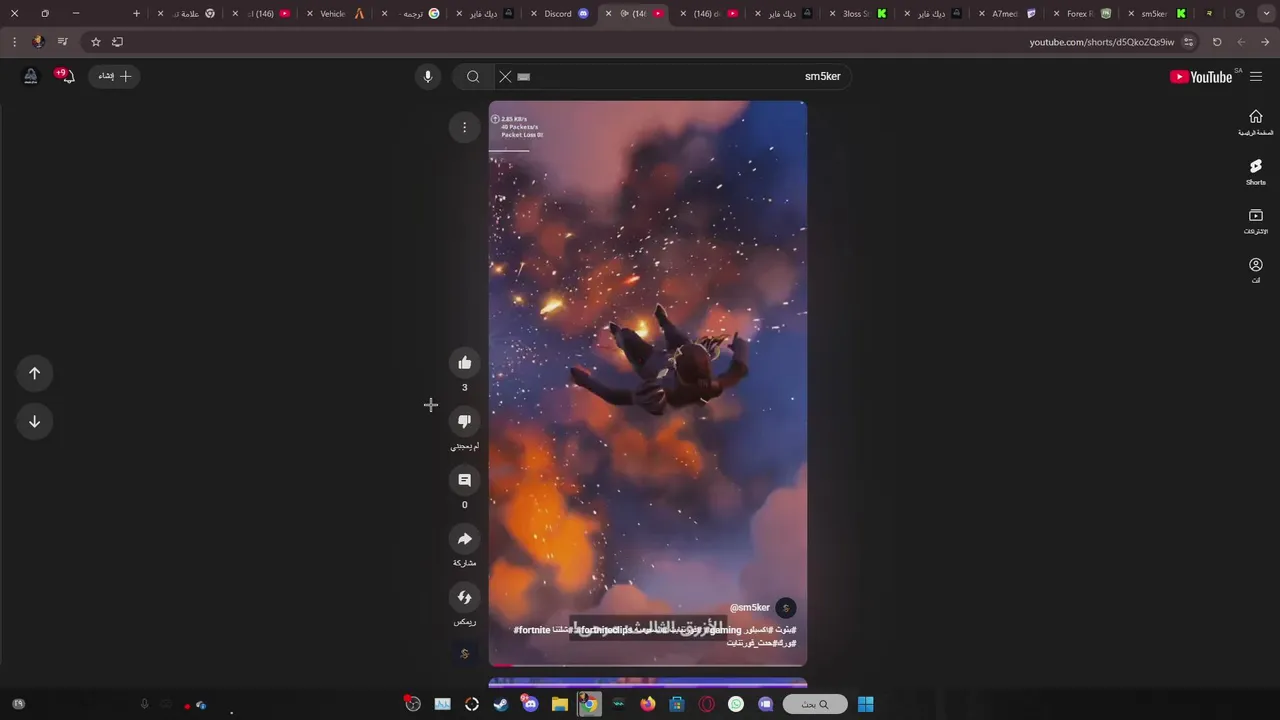
Task: Open a new browser tab
Action: 136,14
